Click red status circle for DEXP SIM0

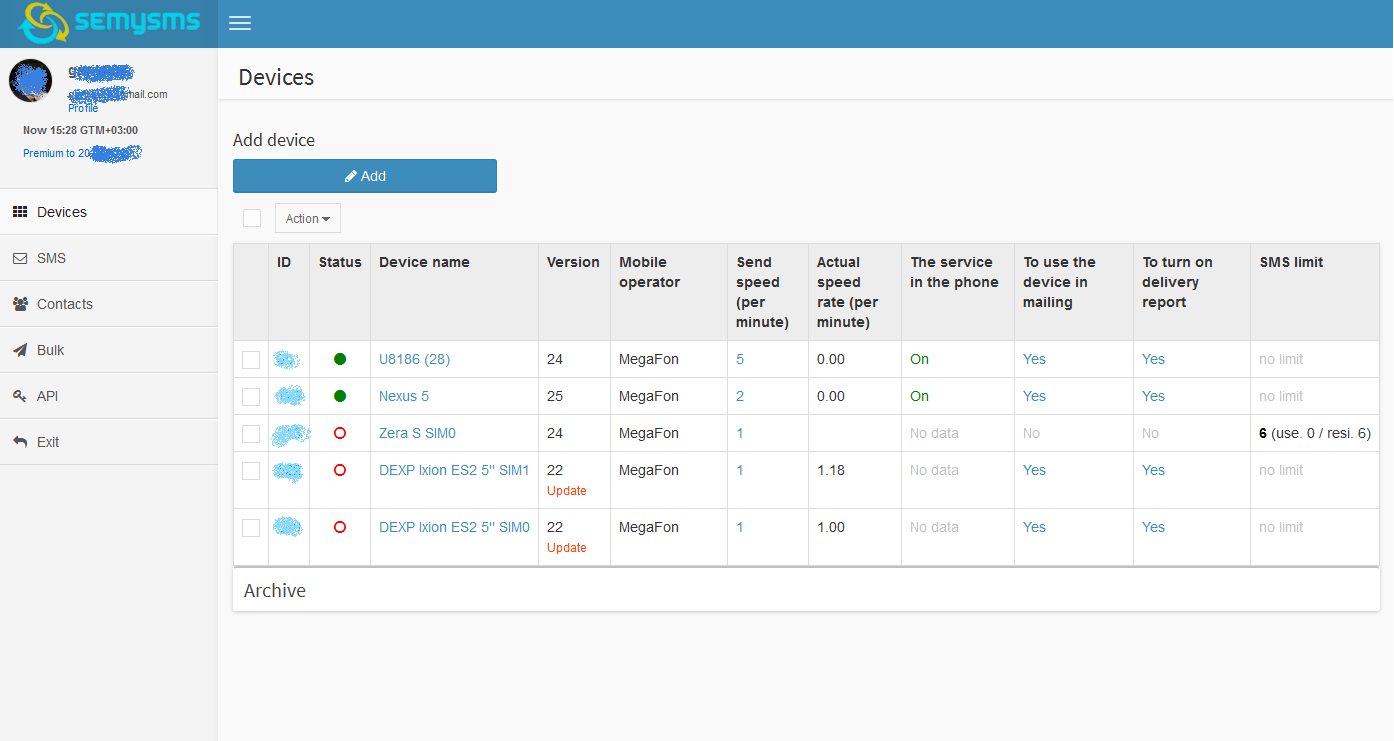pyautogui.click(x=340, y=527)
